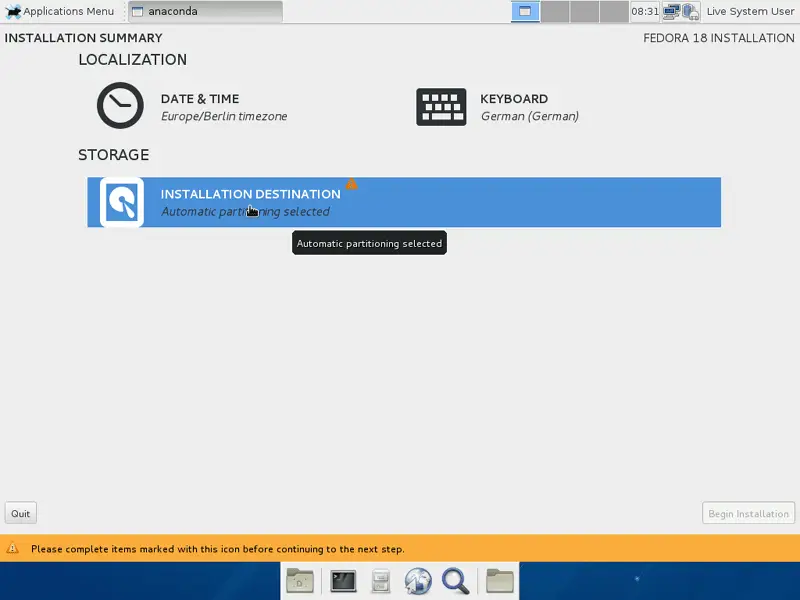Switch to the third workspace
The image size is (800, 600).
[585, 11]
